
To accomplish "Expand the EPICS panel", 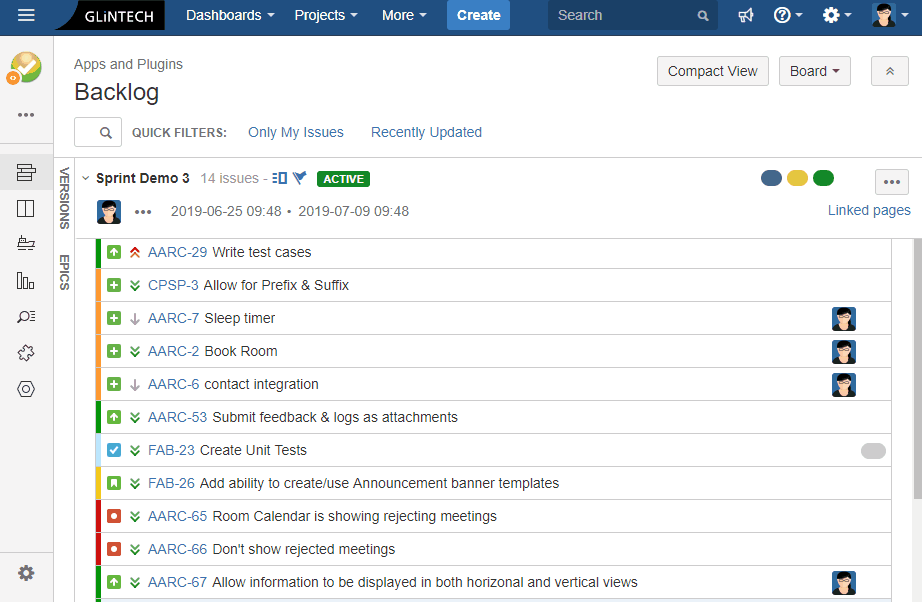I will 64,272.
